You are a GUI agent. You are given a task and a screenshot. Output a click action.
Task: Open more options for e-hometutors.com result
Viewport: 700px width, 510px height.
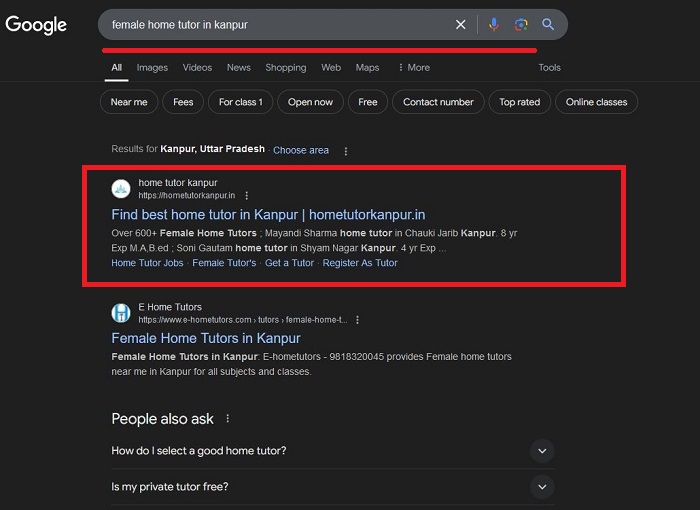[357, 320]
